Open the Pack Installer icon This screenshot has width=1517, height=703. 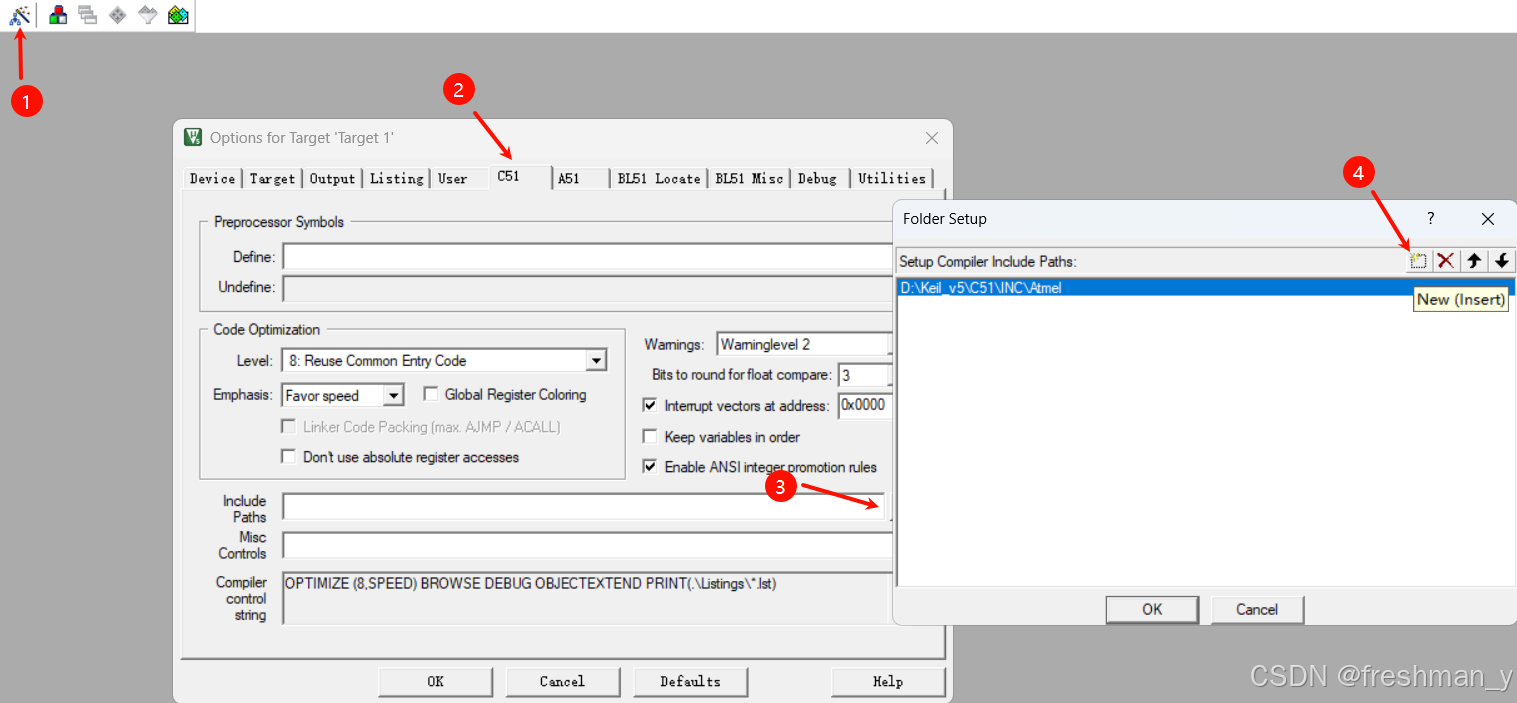178,15
